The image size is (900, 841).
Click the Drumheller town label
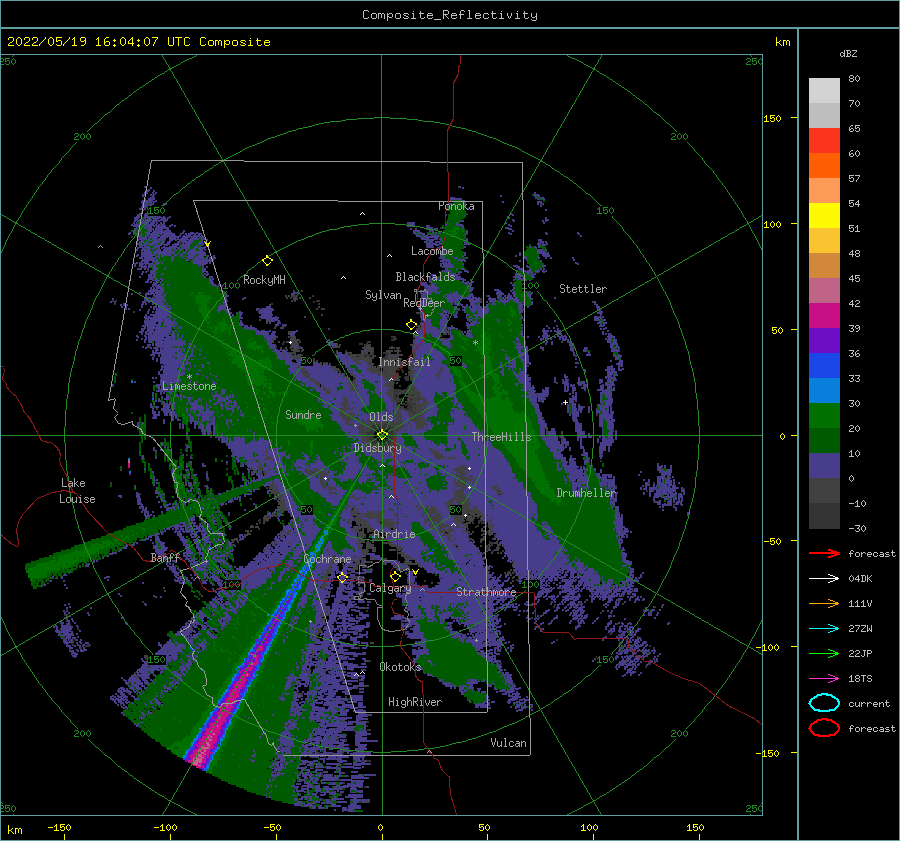(x=587, y=493)
